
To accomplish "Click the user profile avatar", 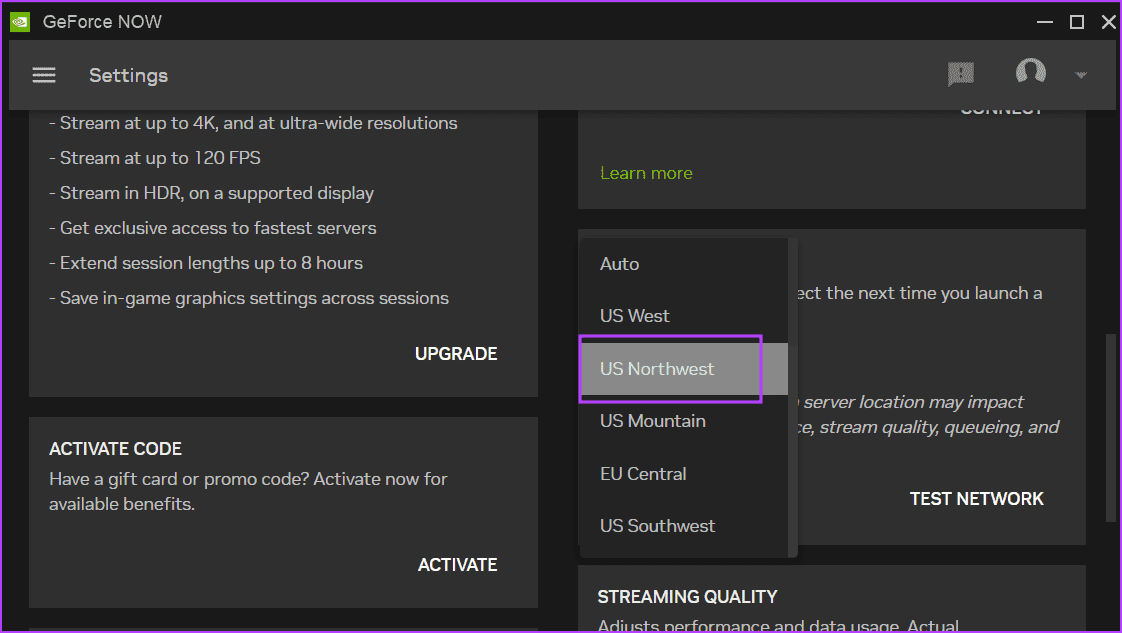I will (x=1030, y=71).
